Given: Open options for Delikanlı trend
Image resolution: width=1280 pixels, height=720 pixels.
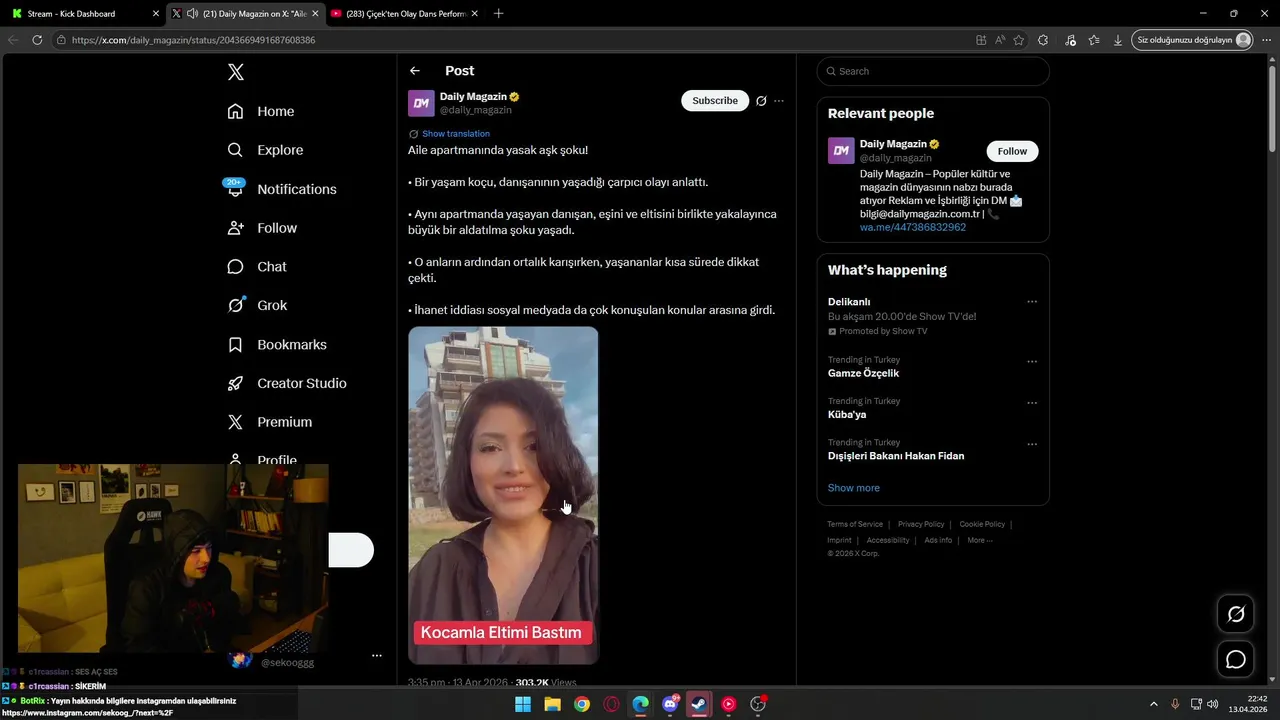Looking at the screenshot, I should click(x=1032, y=302).
